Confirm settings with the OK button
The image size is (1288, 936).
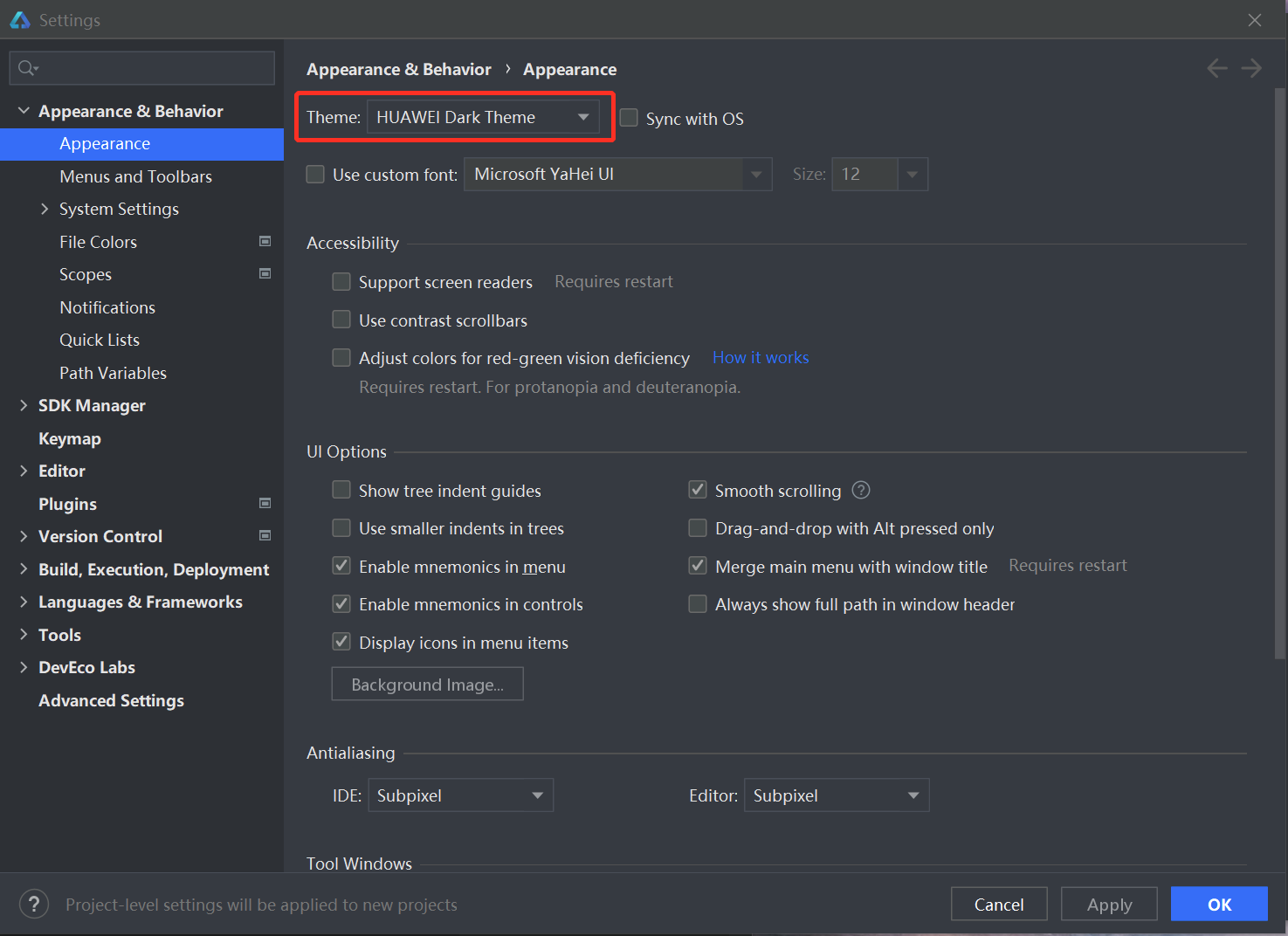(x=1219, y=905)
